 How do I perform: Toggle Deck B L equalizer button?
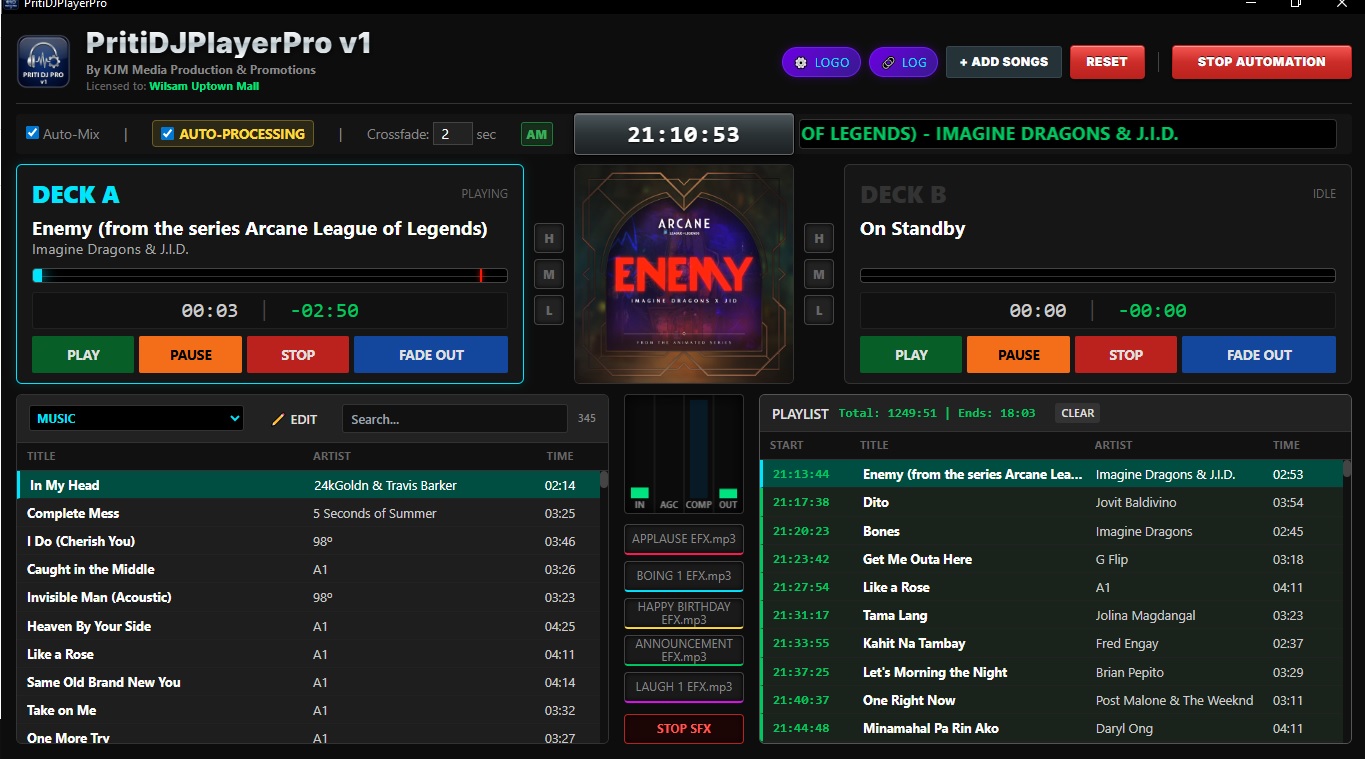point(819,310)
